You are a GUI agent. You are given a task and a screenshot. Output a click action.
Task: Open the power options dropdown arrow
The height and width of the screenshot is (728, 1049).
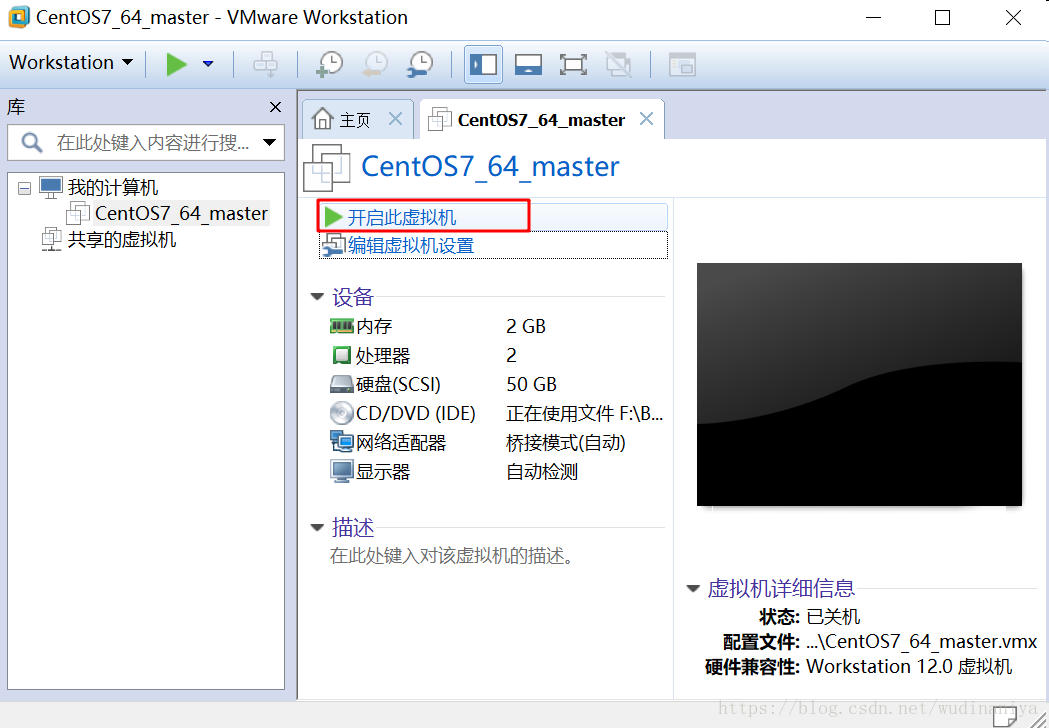[x=208, y=64]
